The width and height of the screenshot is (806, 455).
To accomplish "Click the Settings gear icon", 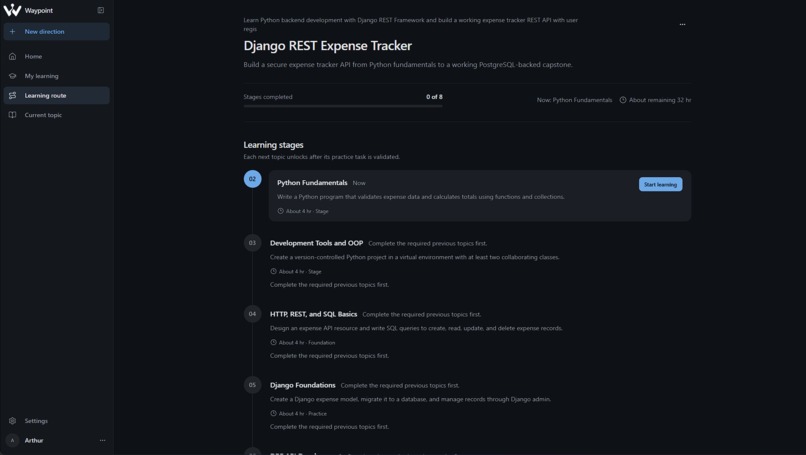I will pyautogui.click(x=13, y=421).
